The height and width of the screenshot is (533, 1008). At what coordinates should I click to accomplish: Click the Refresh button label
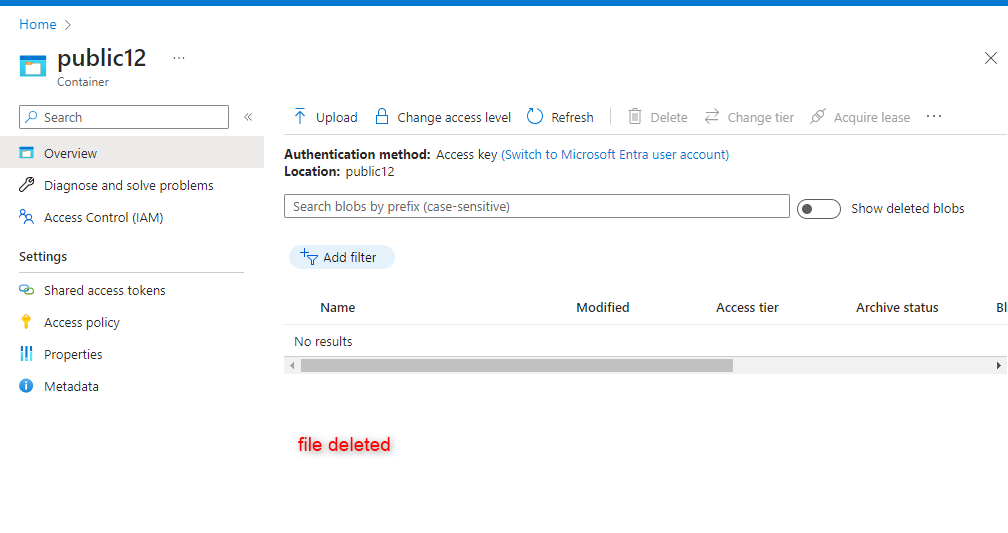[x=572, y=118]
